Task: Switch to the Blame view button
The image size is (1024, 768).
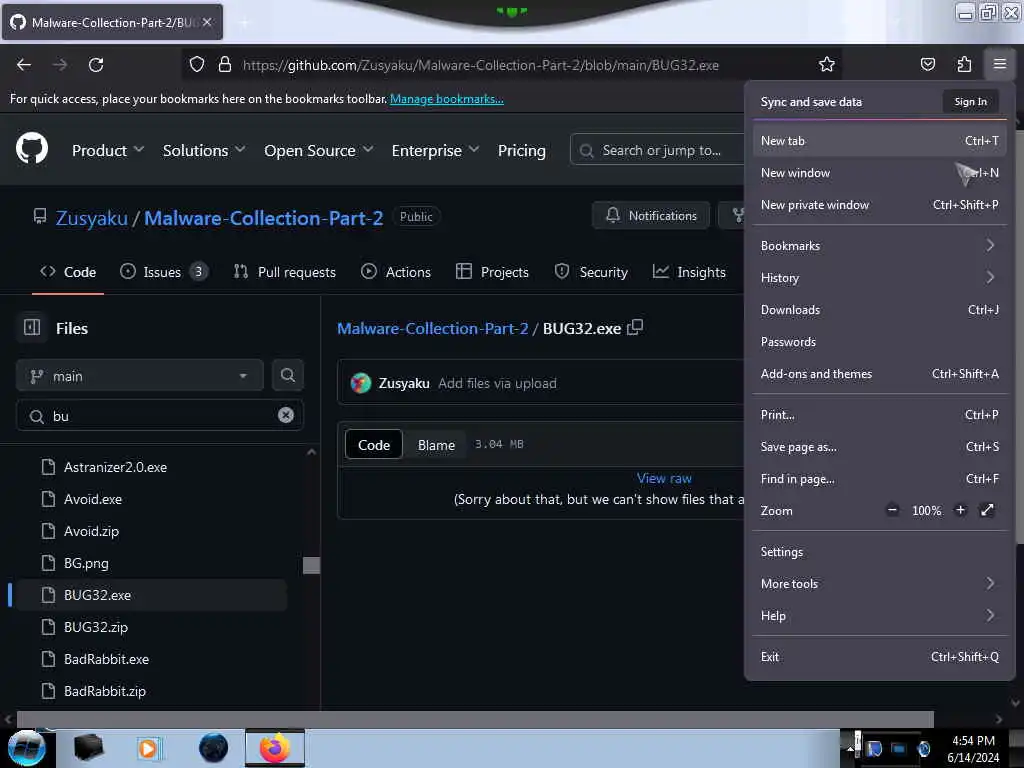Action: 436,445
